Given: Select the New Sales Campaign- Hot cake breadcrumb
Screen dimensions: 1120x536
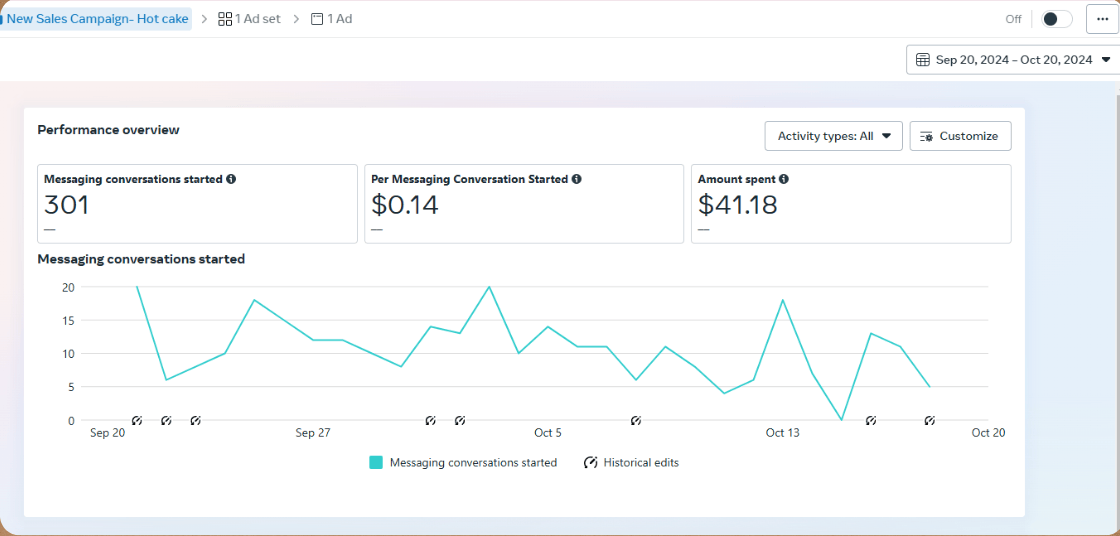Looking at the screenshot, I should point(97,19).
